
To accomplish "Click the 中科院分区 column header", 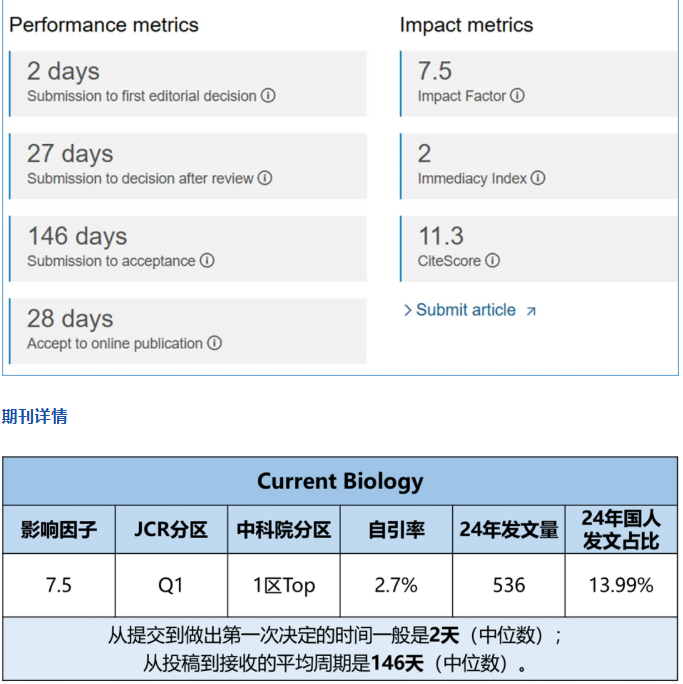I will [283, 530].
